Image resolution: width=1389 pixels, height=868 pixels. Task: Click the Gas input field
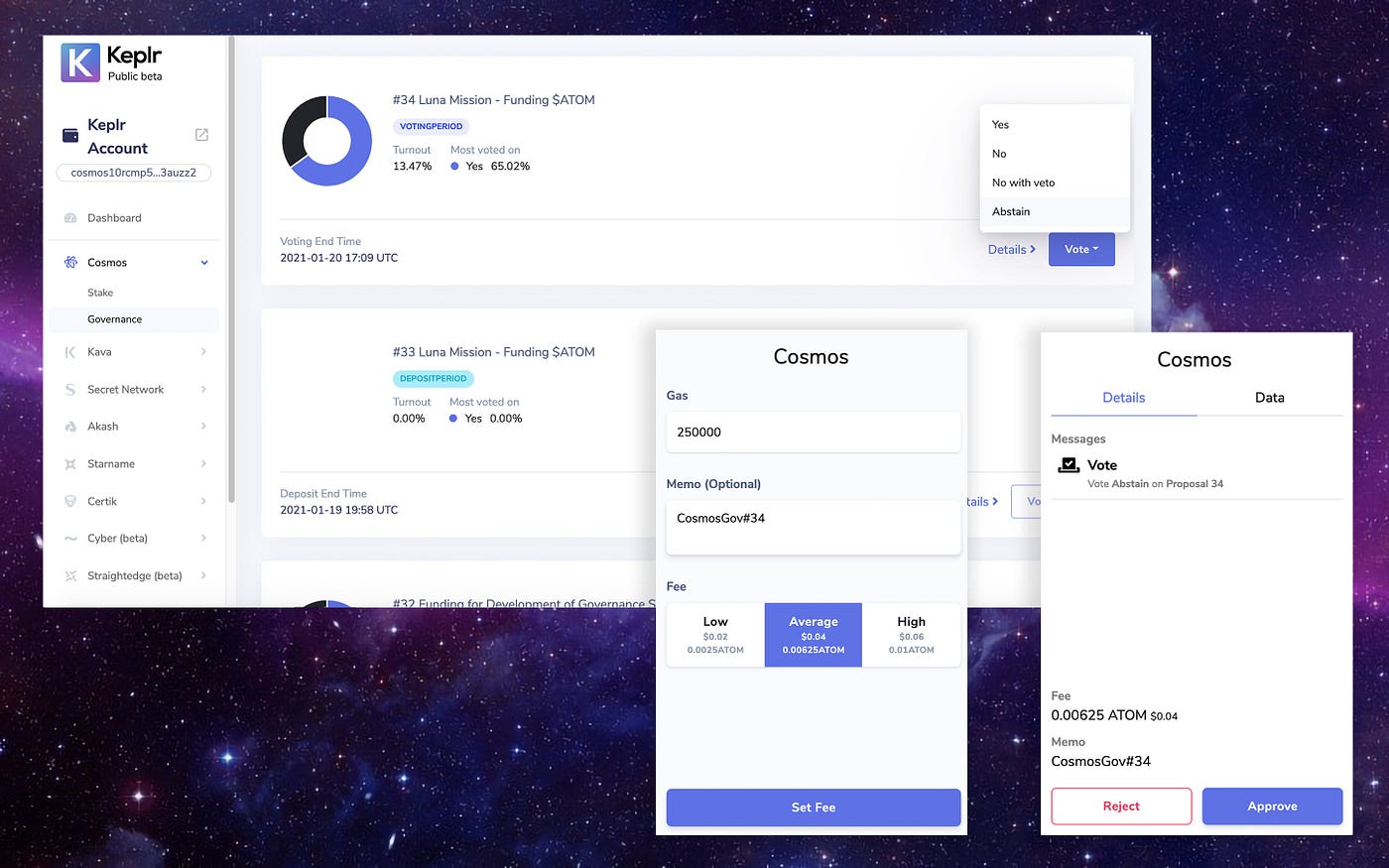coord(814,433)
